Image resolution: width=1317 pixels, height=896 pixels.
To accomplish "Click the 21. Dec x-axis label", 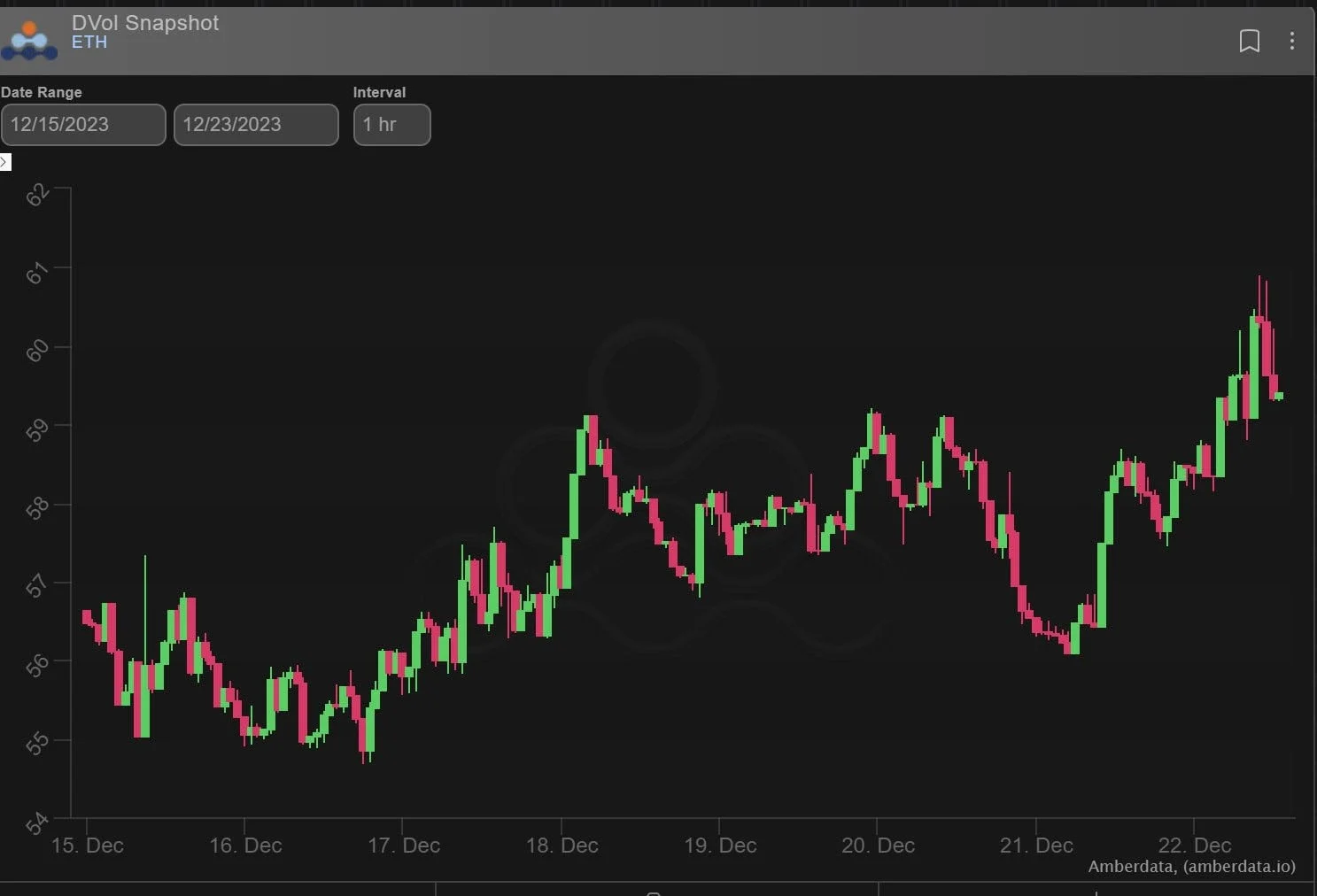I will (x=1036, y=846).
